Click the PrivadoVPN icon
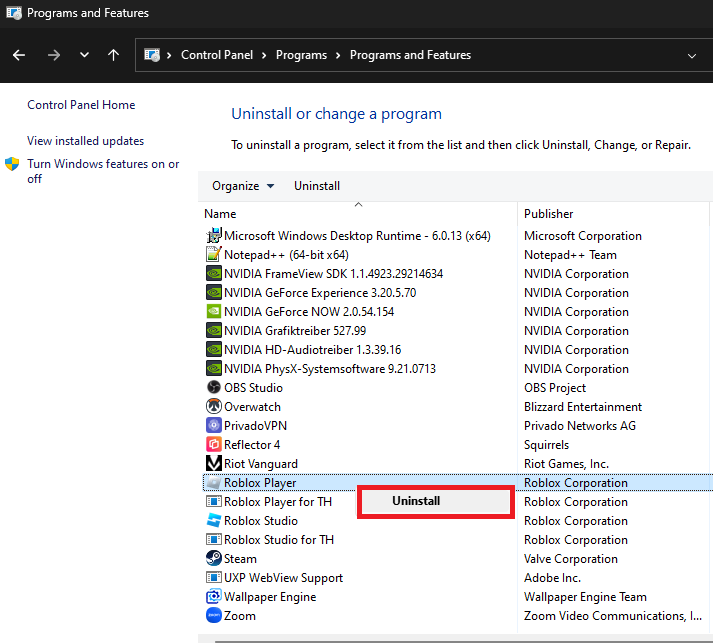 point(213,426)
